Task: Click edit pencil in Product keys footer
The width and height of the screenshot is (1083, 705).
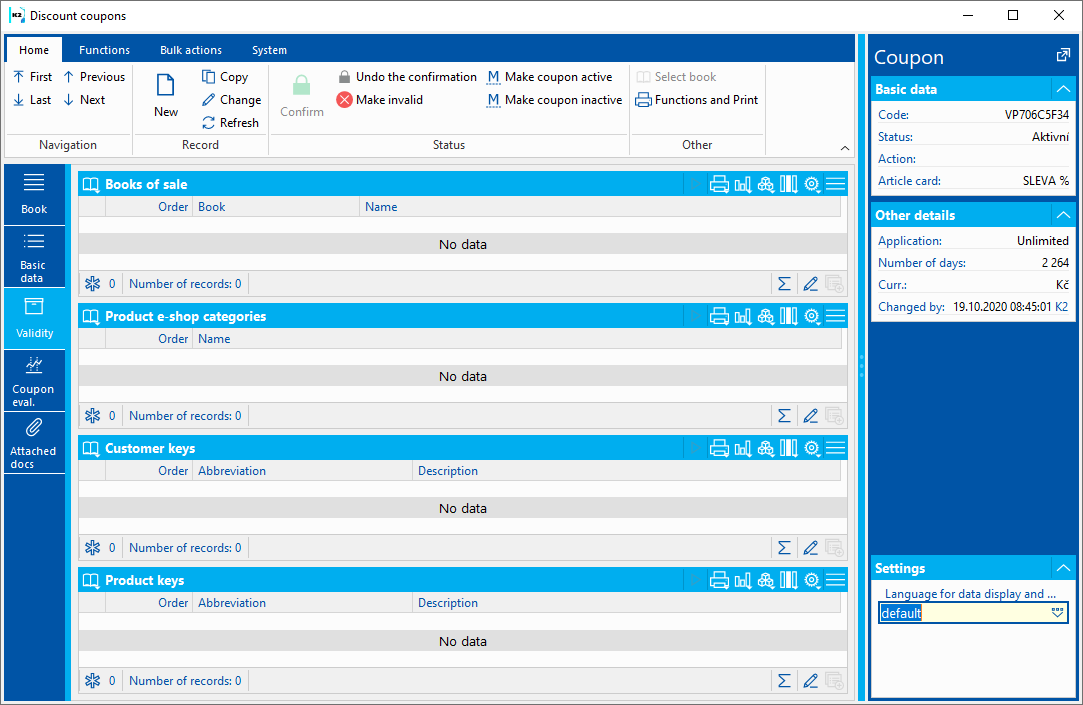Action: (x=810, y=681)
